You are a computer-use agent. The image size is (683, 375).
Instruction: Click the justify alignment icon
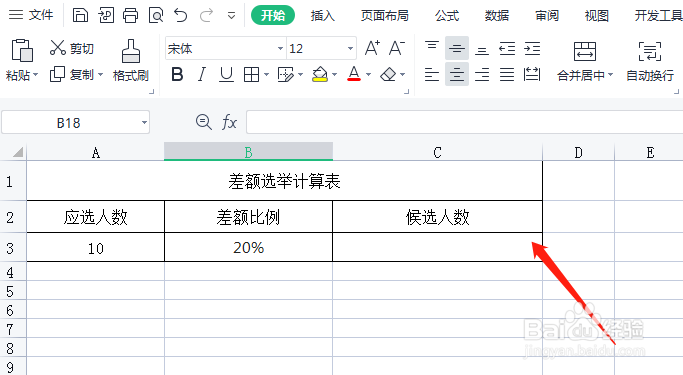[x=507, y=74]
